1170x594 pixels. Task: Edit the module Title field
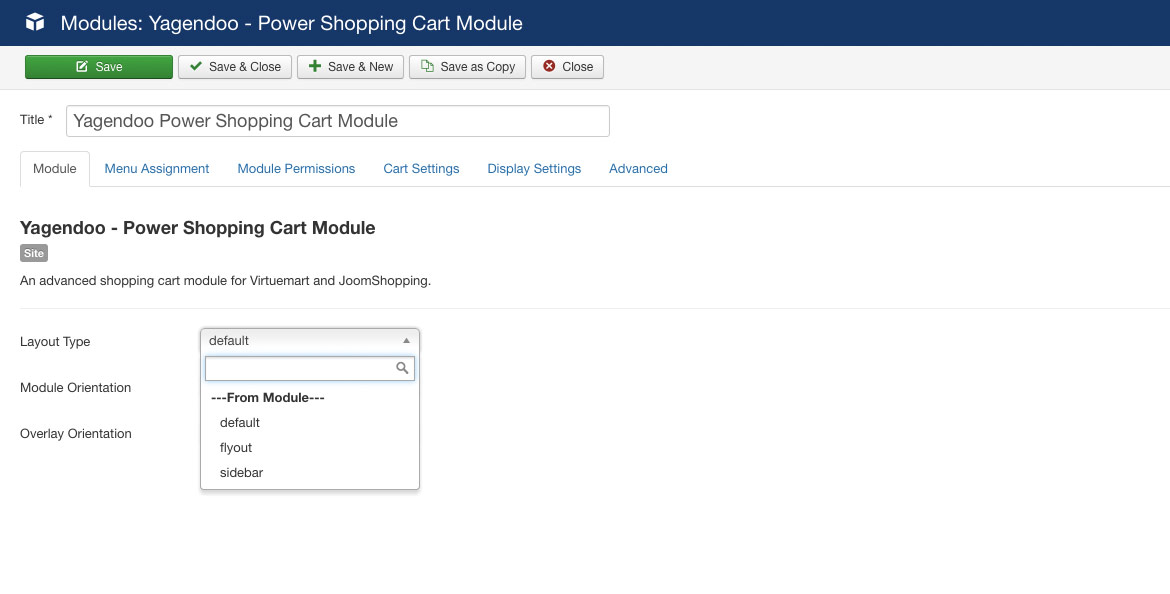click(x=338, y=121)
